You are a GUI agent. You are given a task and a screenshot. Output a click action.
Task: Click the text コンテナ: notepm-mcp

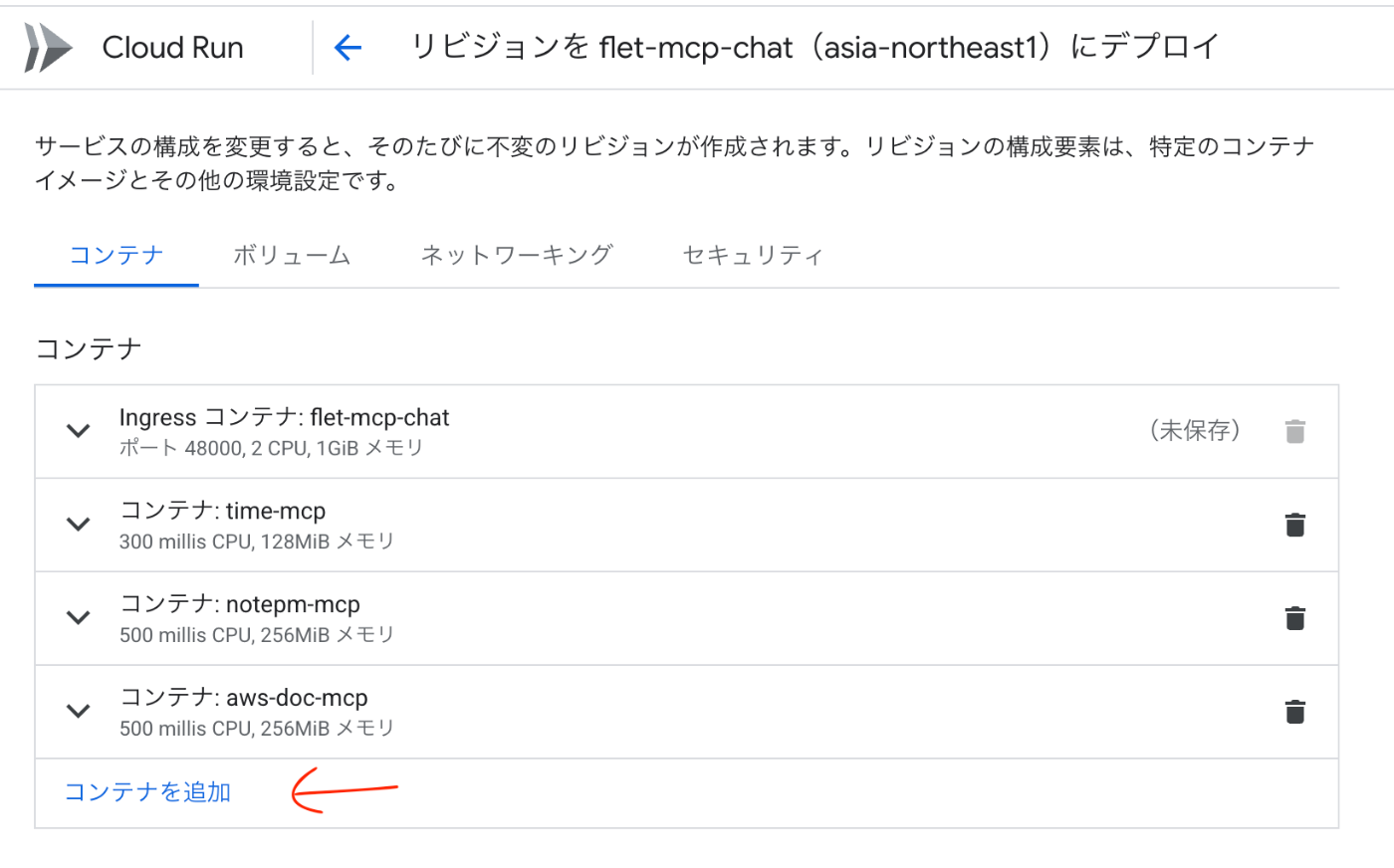pyautogui.click(x=240, y=604)
